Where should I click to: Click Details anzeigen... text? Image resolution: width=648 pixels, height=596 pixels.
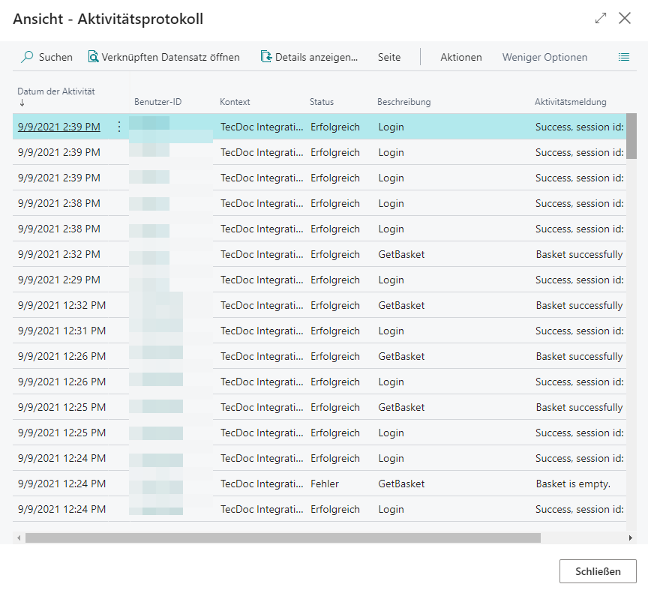(316, 57)
